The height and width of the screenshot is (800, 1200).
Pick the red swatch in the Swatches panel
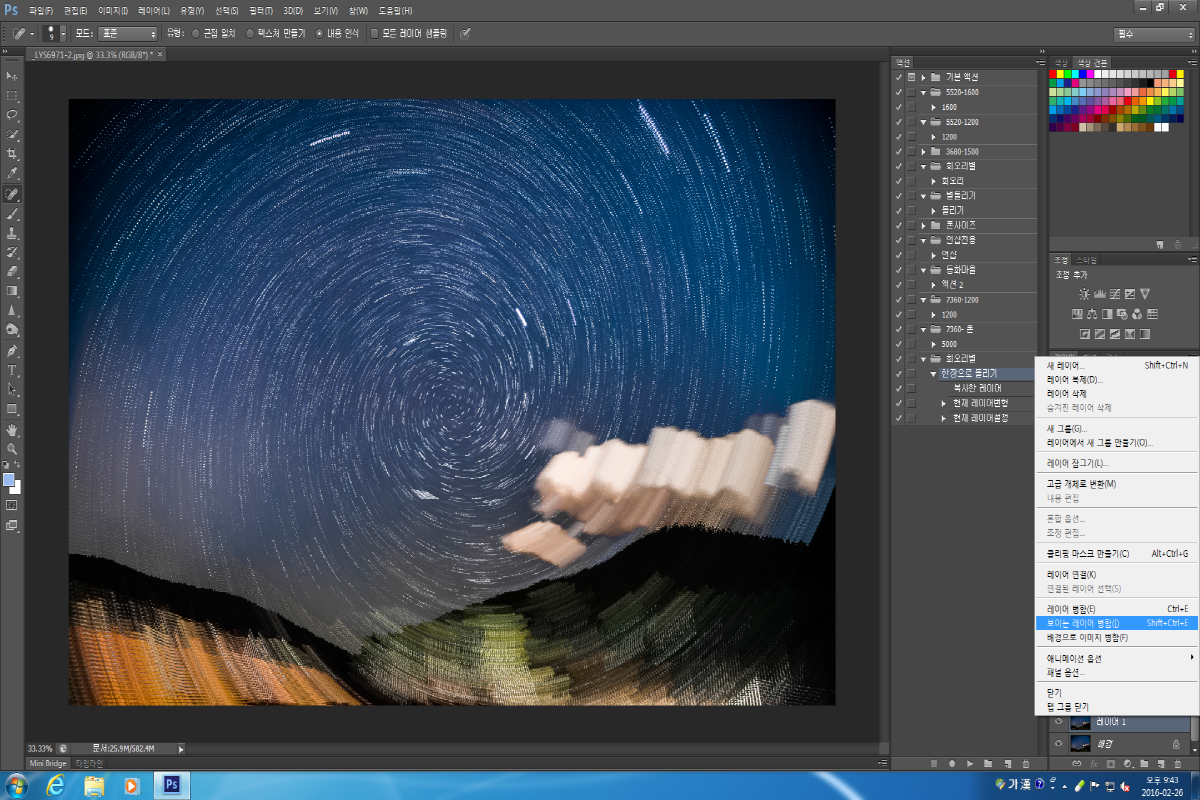(1055, 73)
